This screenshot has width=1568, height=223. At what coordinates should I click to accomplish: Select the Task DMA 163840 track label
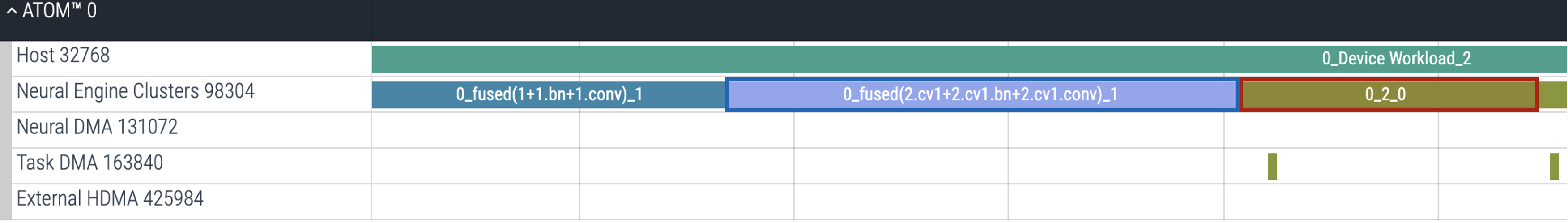[89, 163]
